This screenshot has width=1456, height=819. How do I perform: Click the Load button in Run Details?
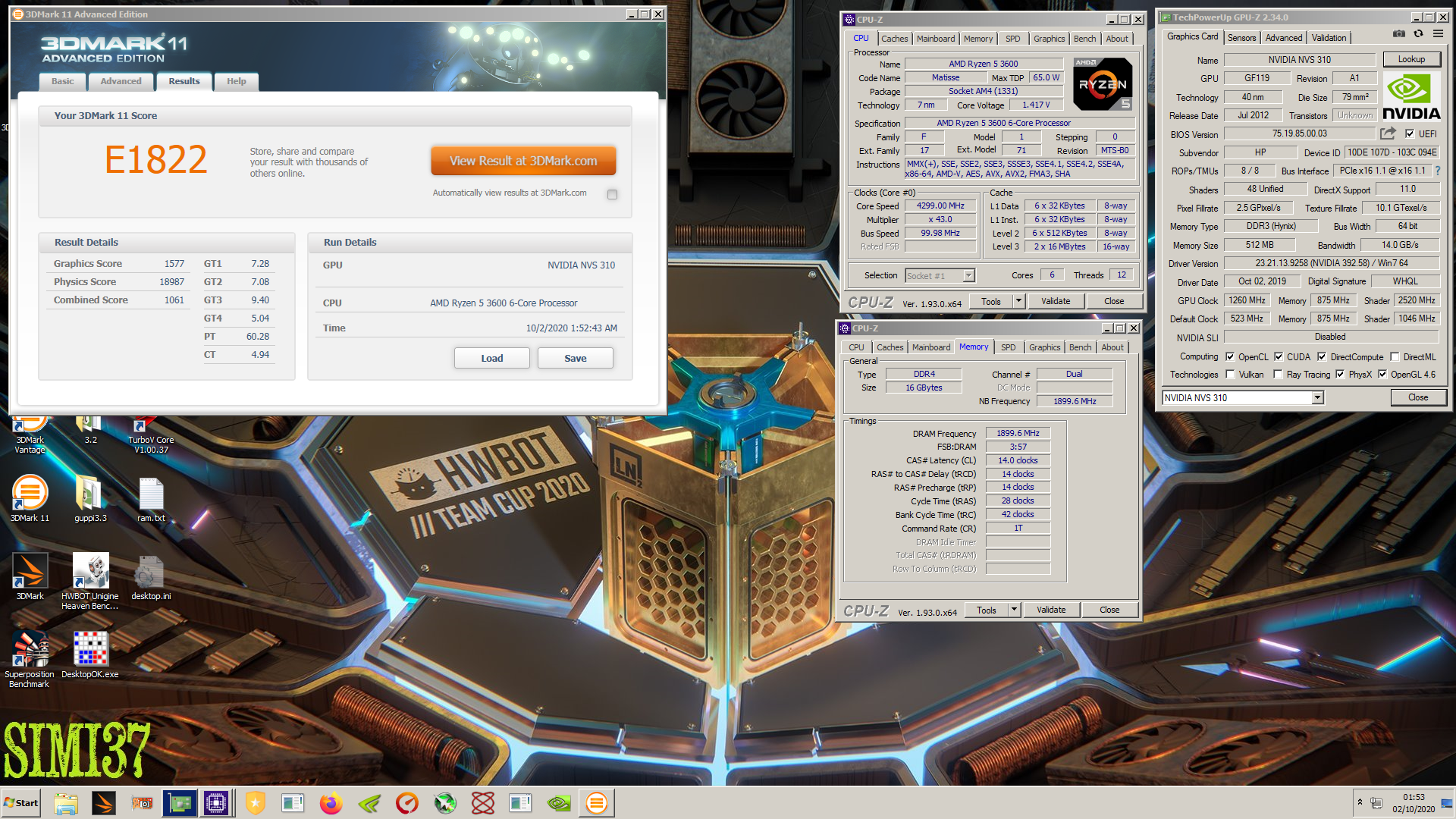491,358
